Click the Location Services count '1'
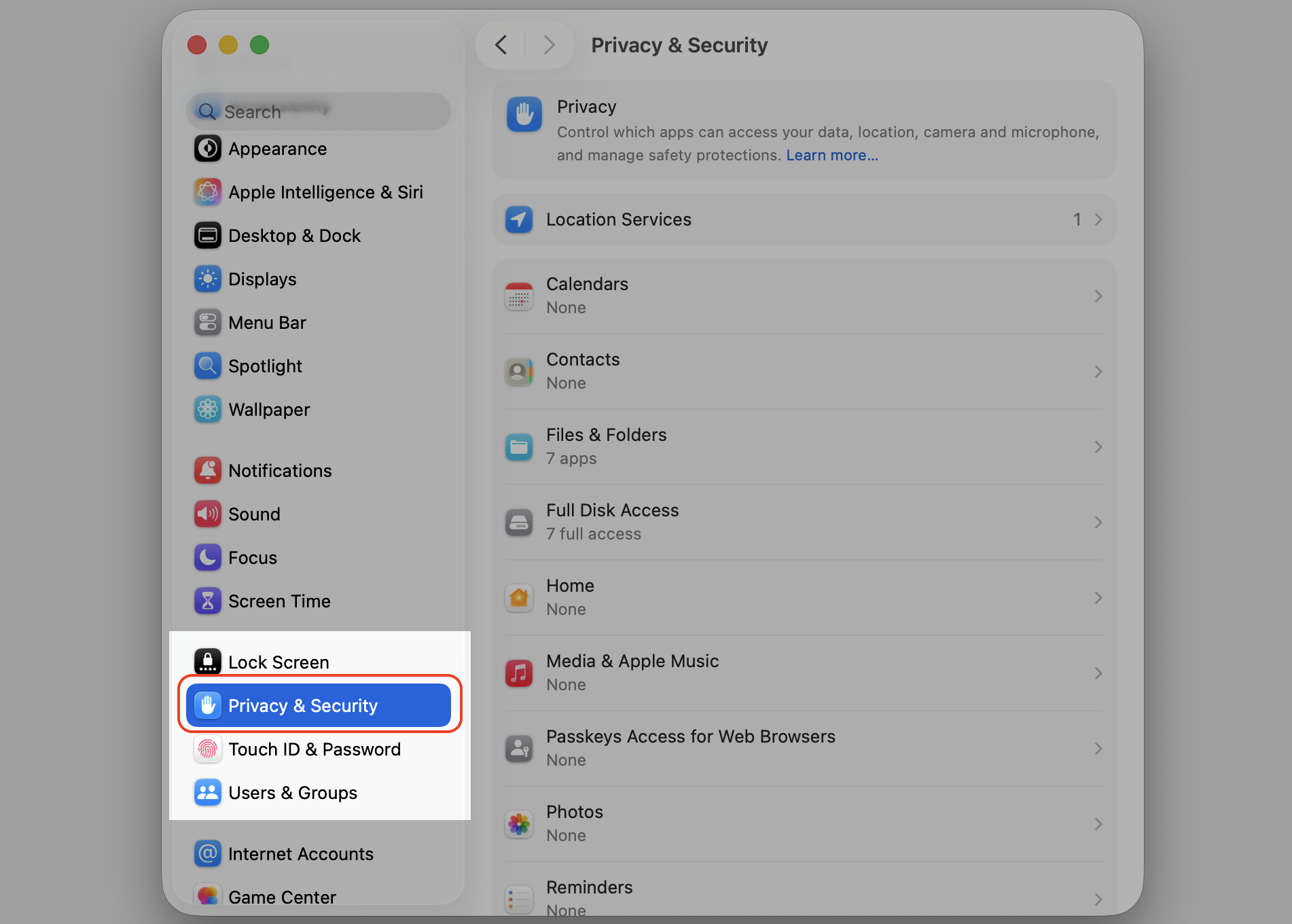 click(x=1077, y=219)
